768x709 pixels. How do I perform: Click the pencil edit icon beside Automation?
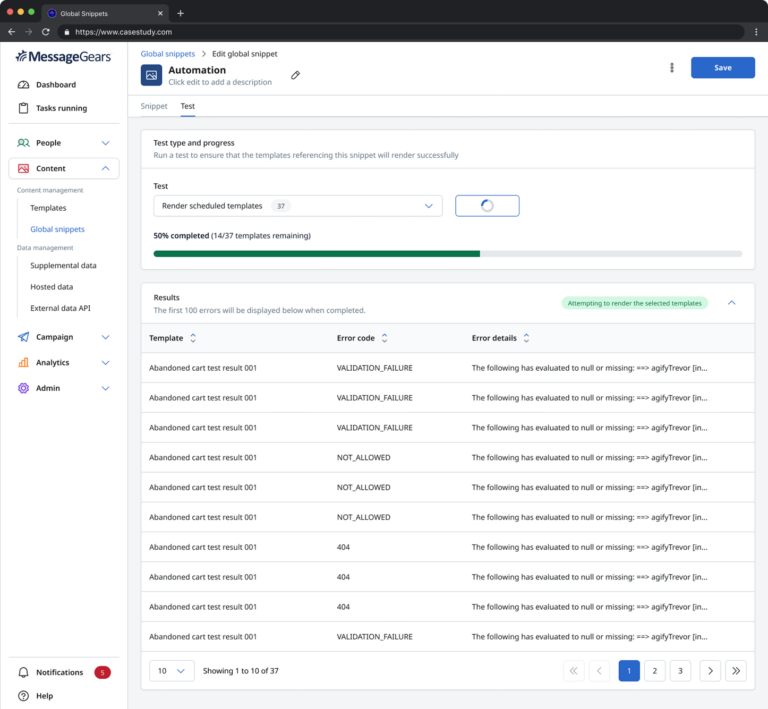(x=295, y=75)
